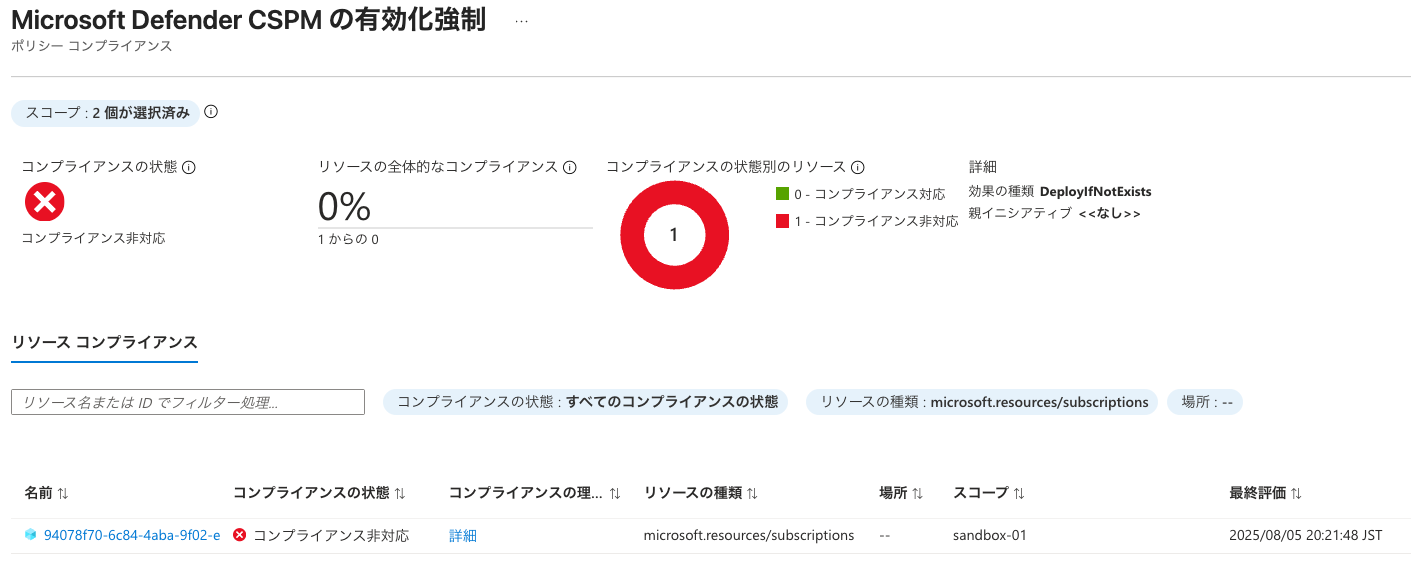The image size is (1411, 573).
Task: Sort by 名前 column arrows
Action: [63, 493]
